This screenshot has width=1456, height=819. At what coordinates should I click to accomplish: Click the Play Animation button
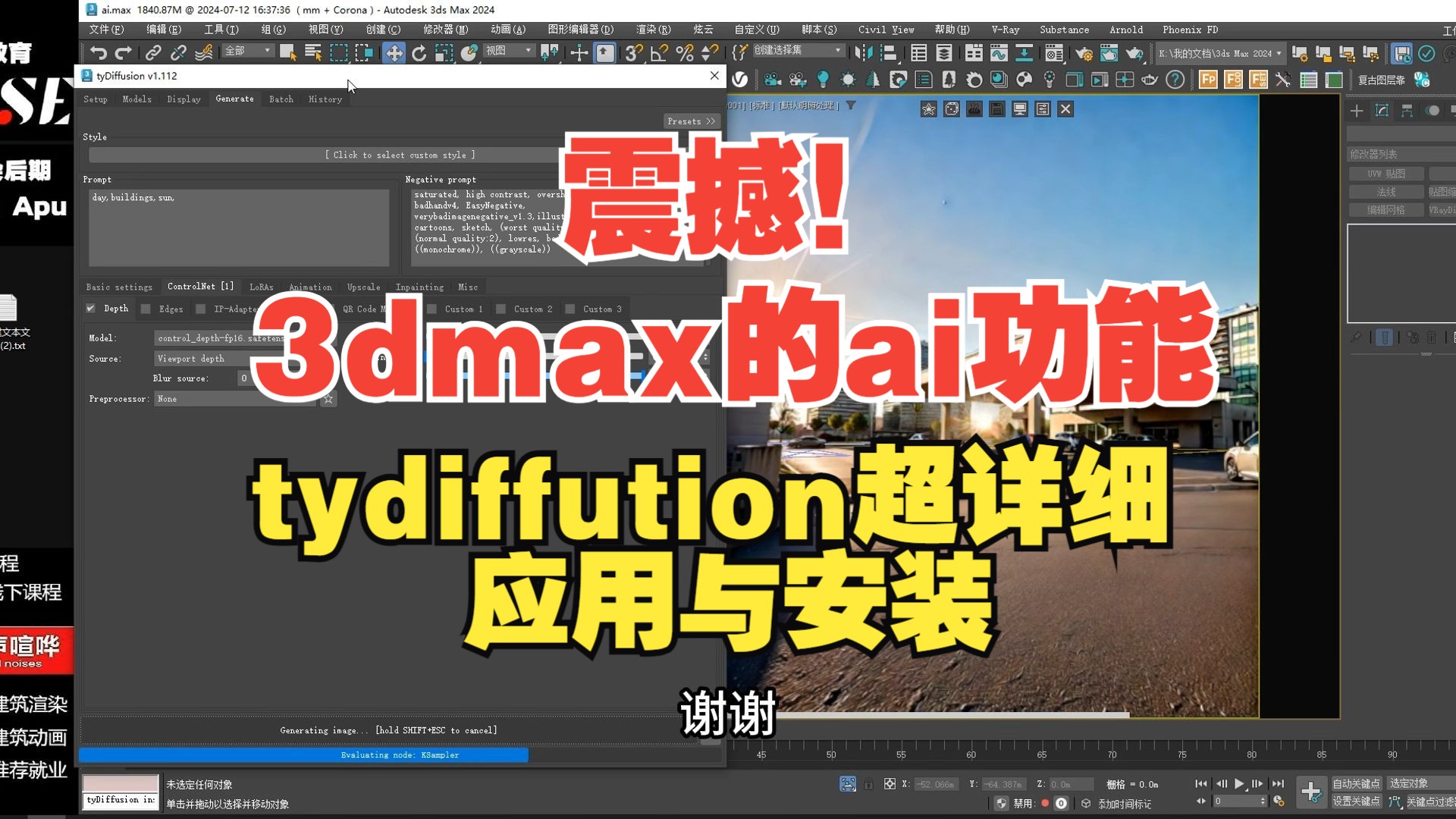click(1239, 784)
